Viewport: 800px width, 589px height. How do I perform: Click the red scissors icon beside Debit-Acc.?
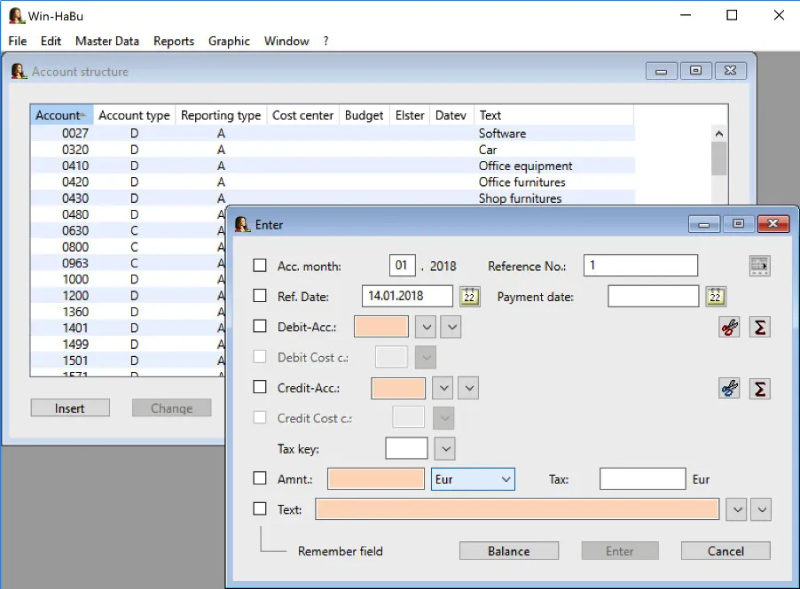point(730,327)
